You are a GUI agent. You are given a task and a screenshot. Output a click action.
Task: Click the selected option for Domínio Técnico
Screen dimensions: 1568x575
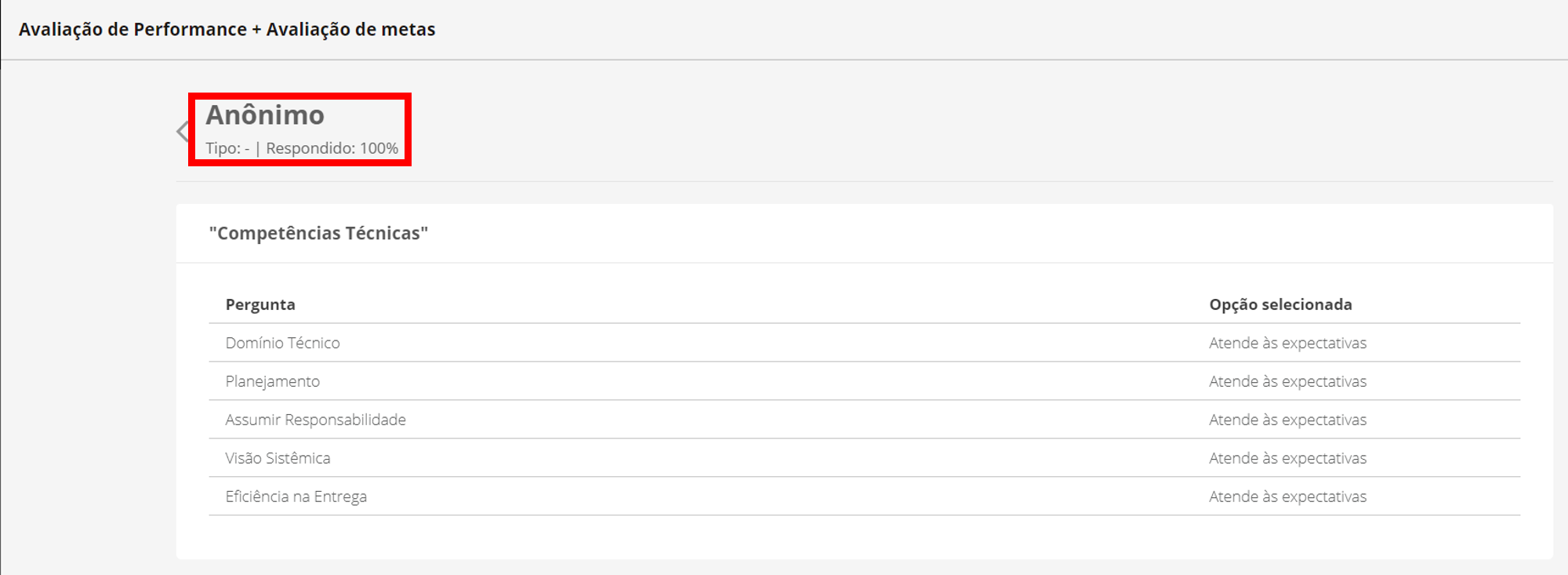[x=1287, y=343]
